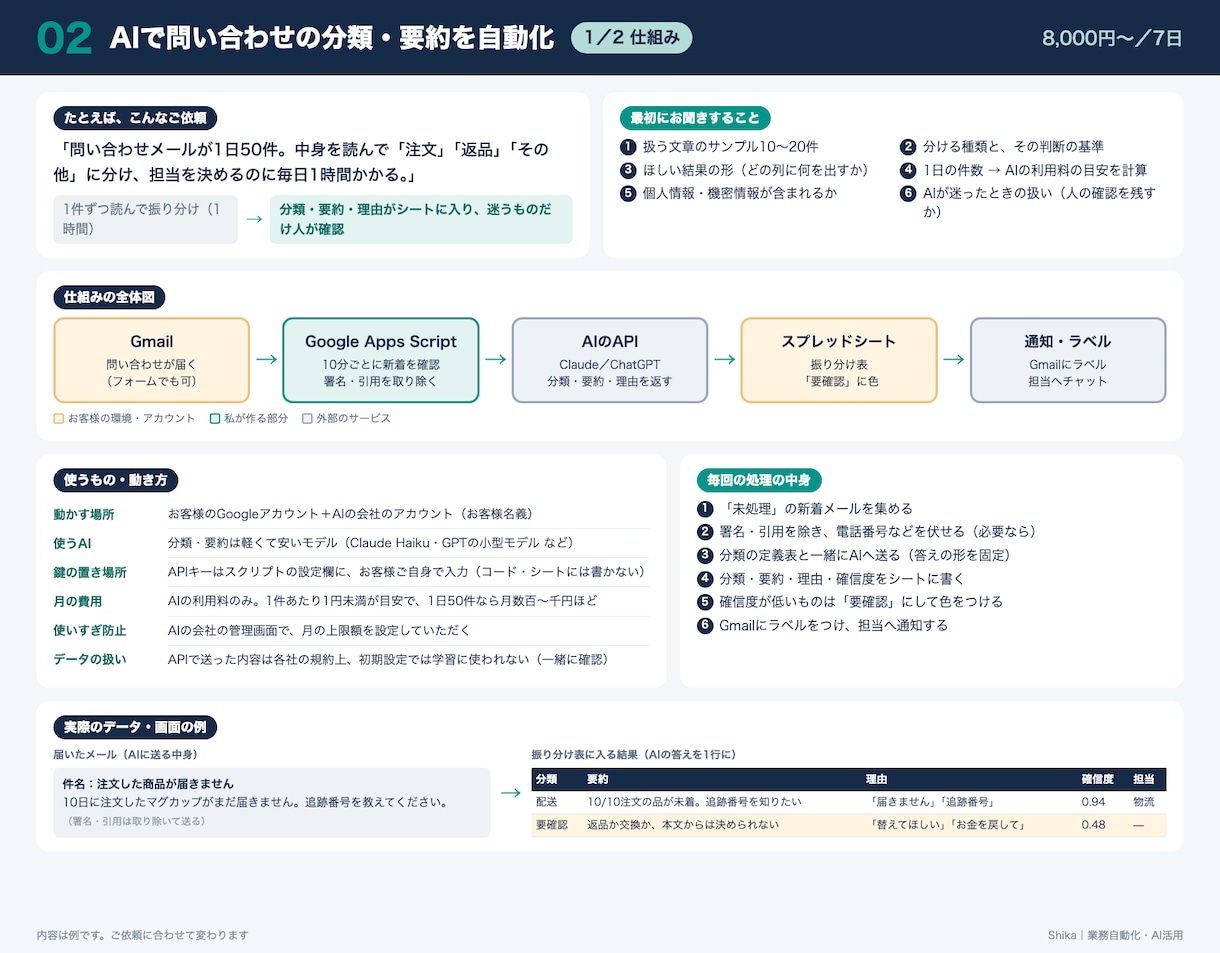The height and width of the screenshot is (953, 1220).
Task: Click the 担当 table column header
Action: pos(1143,779)
